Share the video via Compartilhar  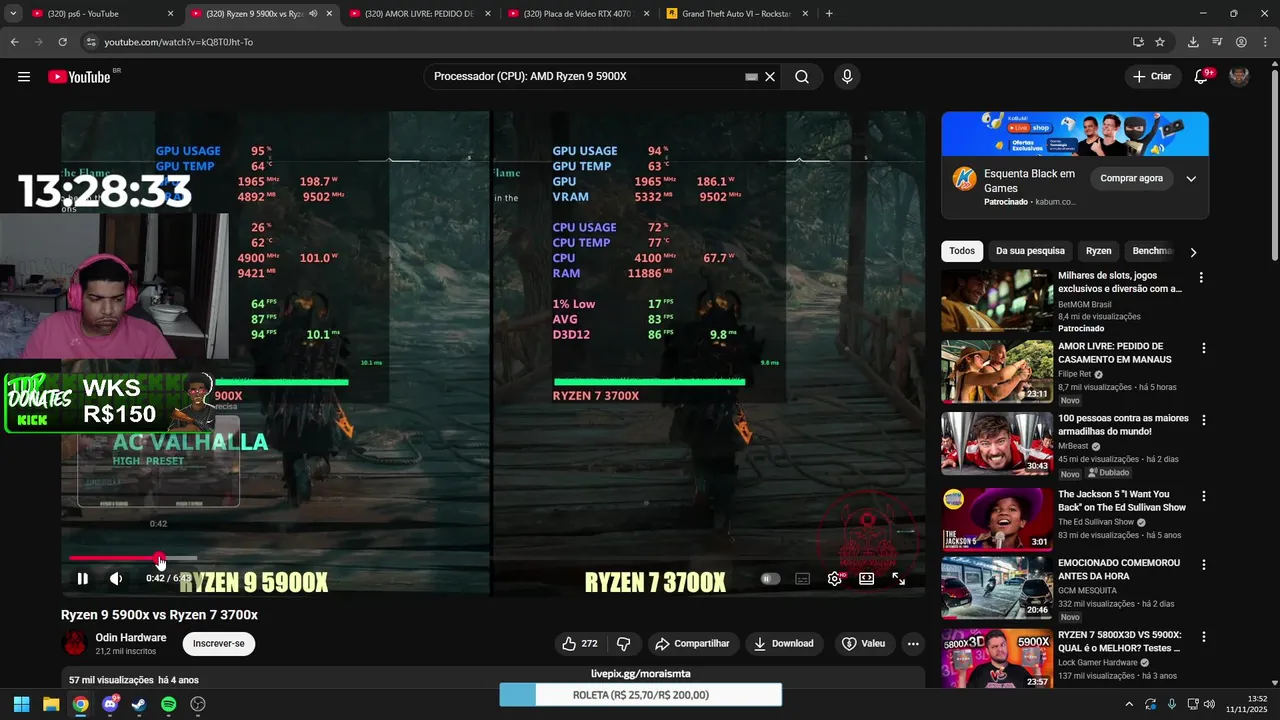(x=692, y=644)
